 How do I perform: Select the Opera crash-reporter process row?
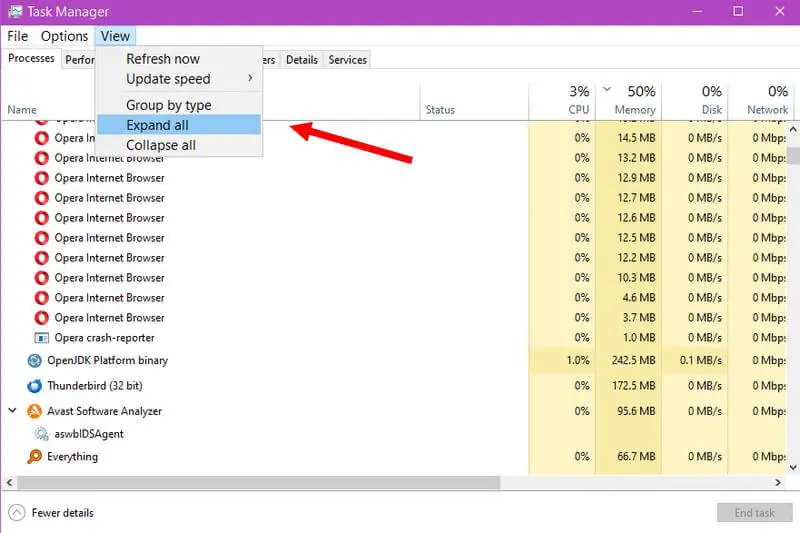pos(394,338)
